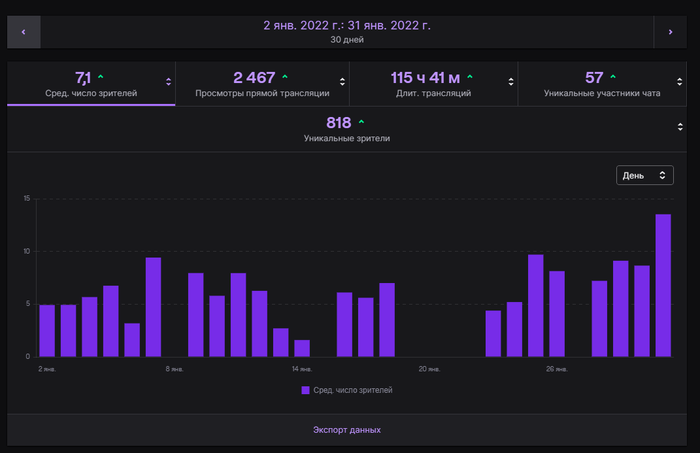This screenshot has width=700, height=453.
Task: Click the green trend arrow next to 818
Action: [361, 122]
